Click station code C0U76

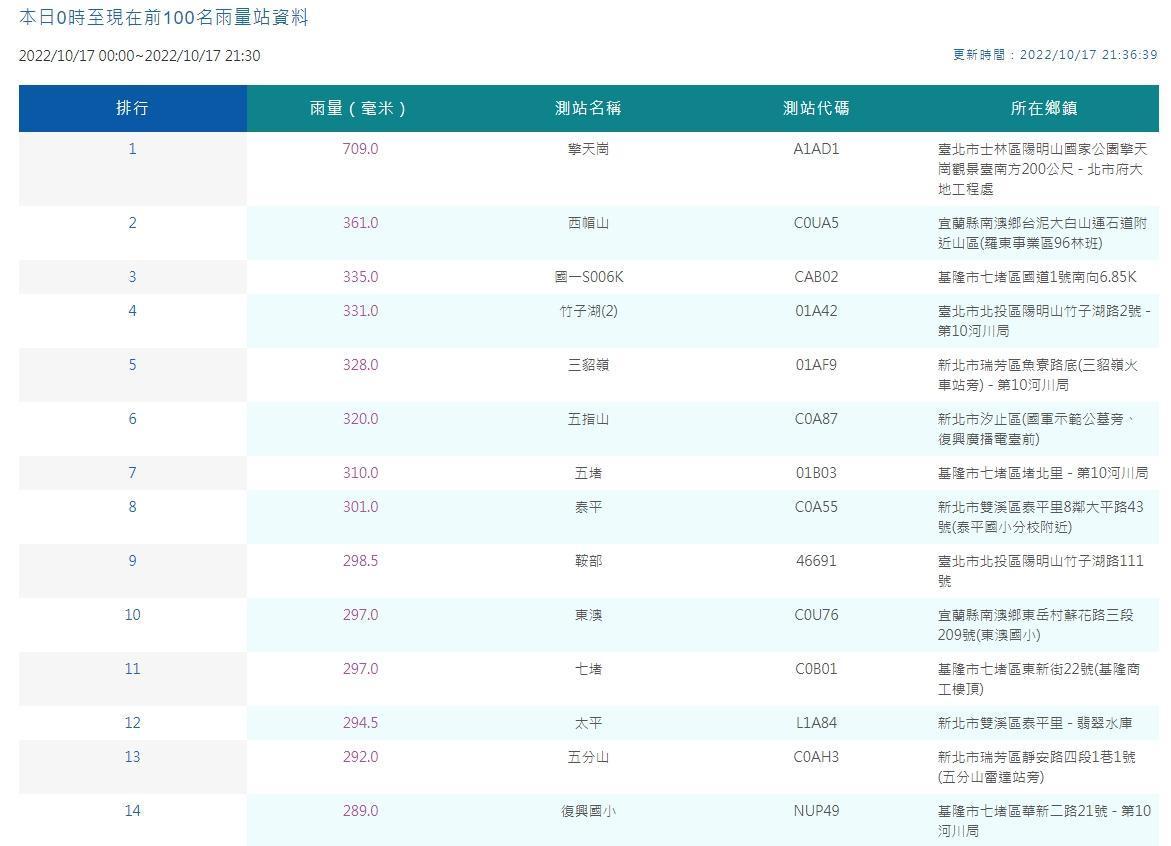(816, 615)
